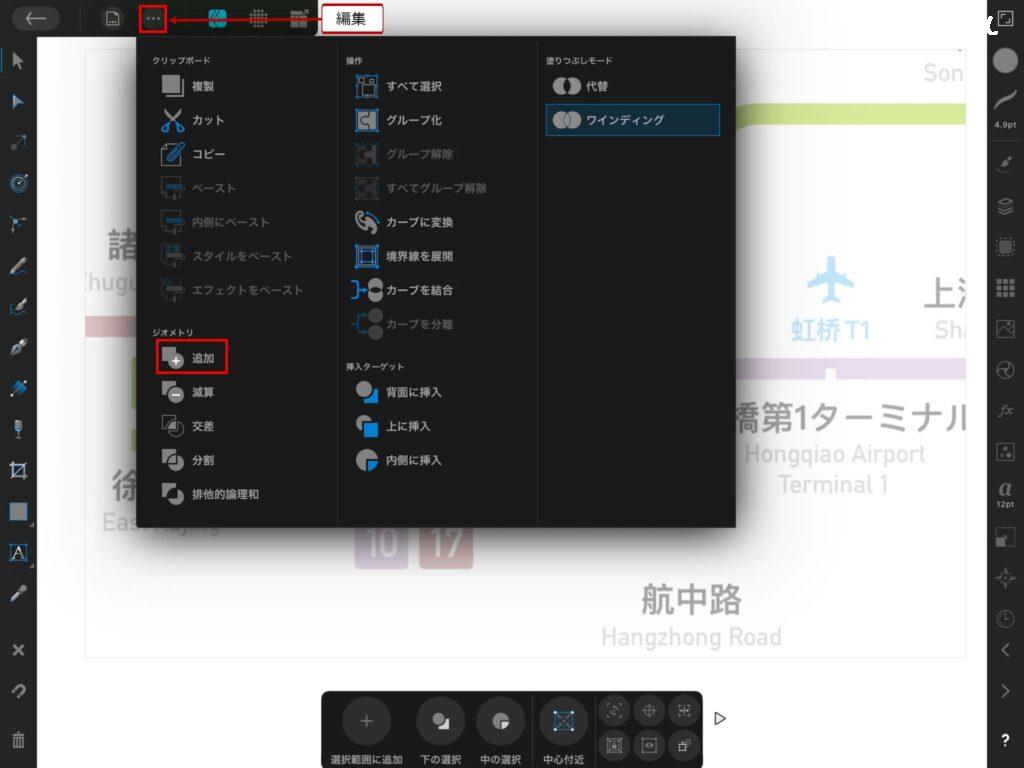
Task: Choose 追加 geometry operation
Action: (192, 358)
